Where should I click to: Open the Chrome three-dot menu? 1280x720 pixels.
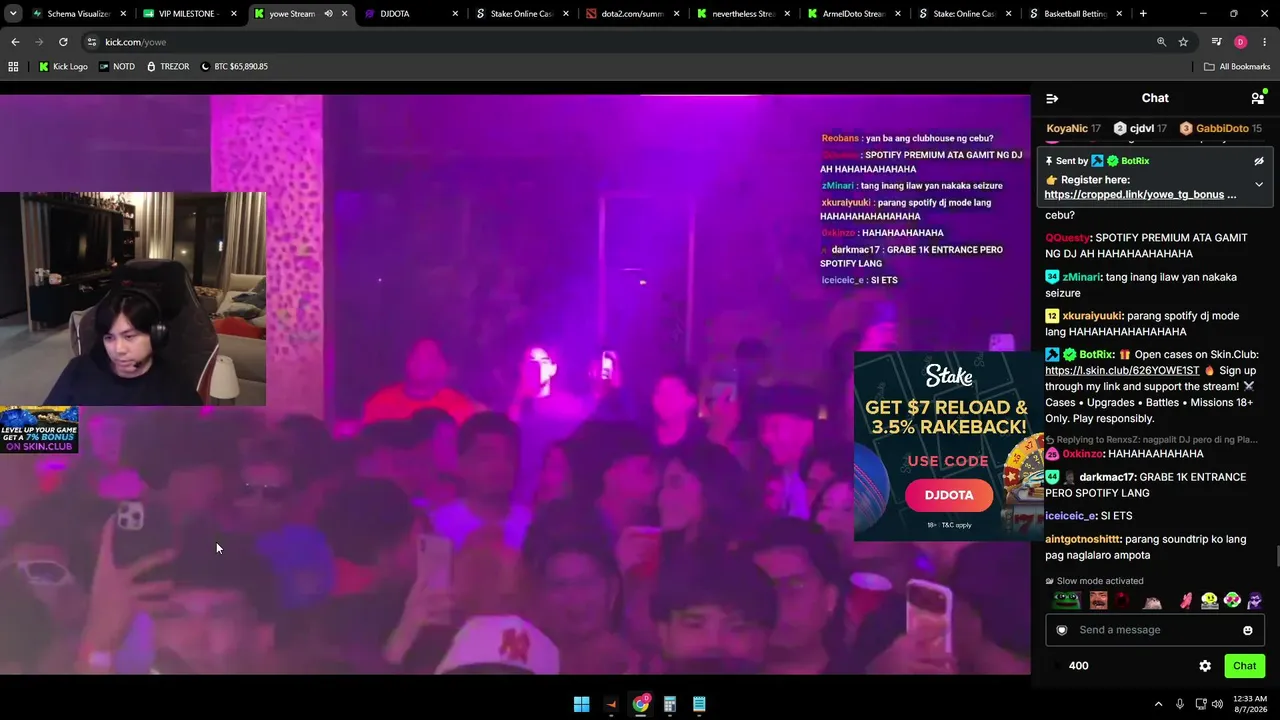tap(1264, 42)
